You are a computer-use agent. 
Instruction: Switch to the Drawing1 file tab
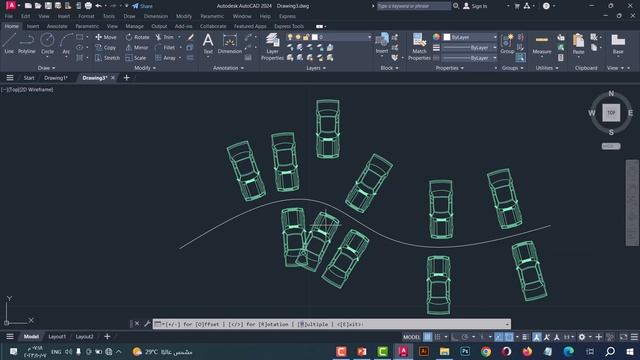[x=56, y=78]
